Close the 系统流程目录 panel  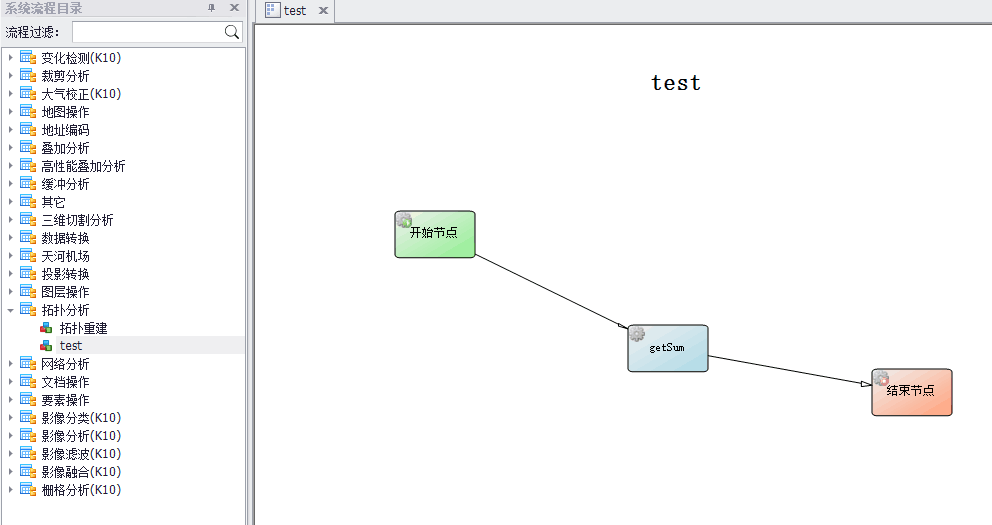234,8
